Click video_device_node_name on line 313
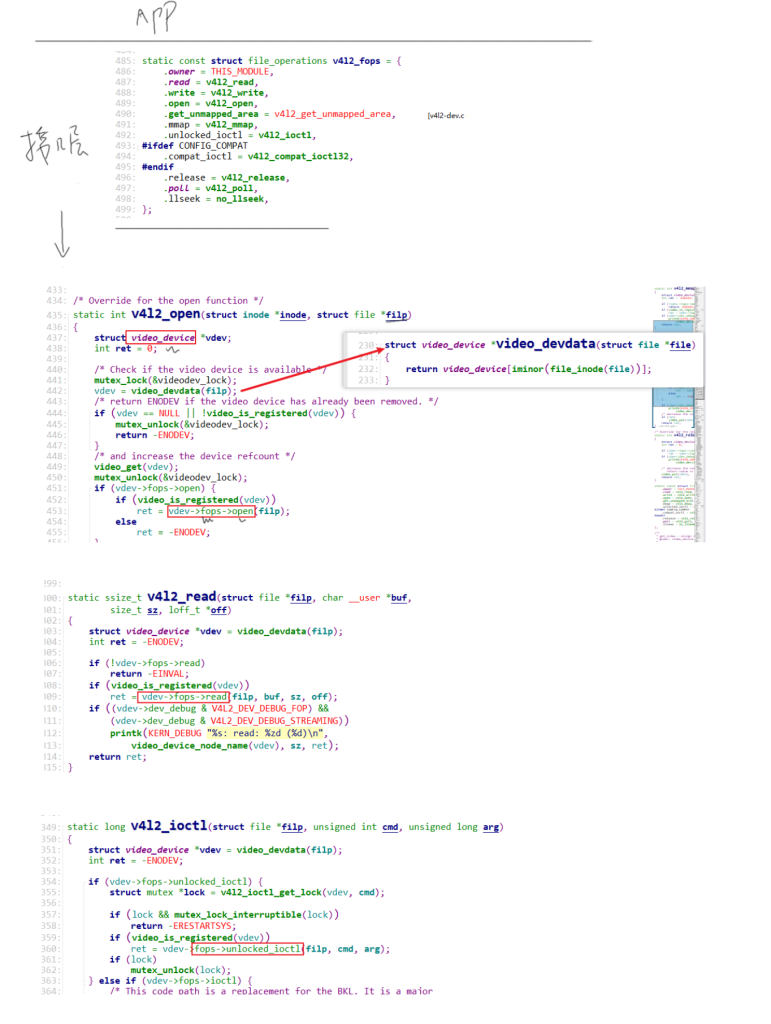This screenshot has width=771, height=1024. coord(190,745)
